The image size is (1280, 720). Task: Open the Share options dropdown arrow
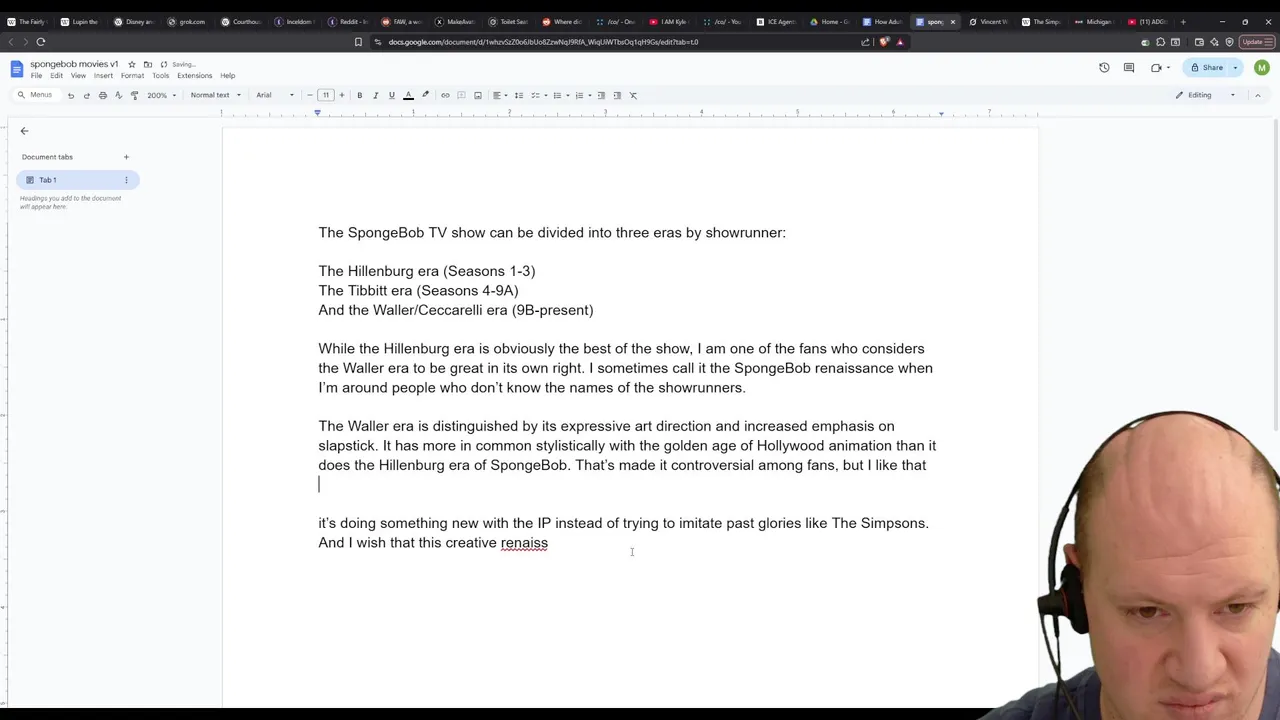pyautogui.click(x=1235, y=67)
